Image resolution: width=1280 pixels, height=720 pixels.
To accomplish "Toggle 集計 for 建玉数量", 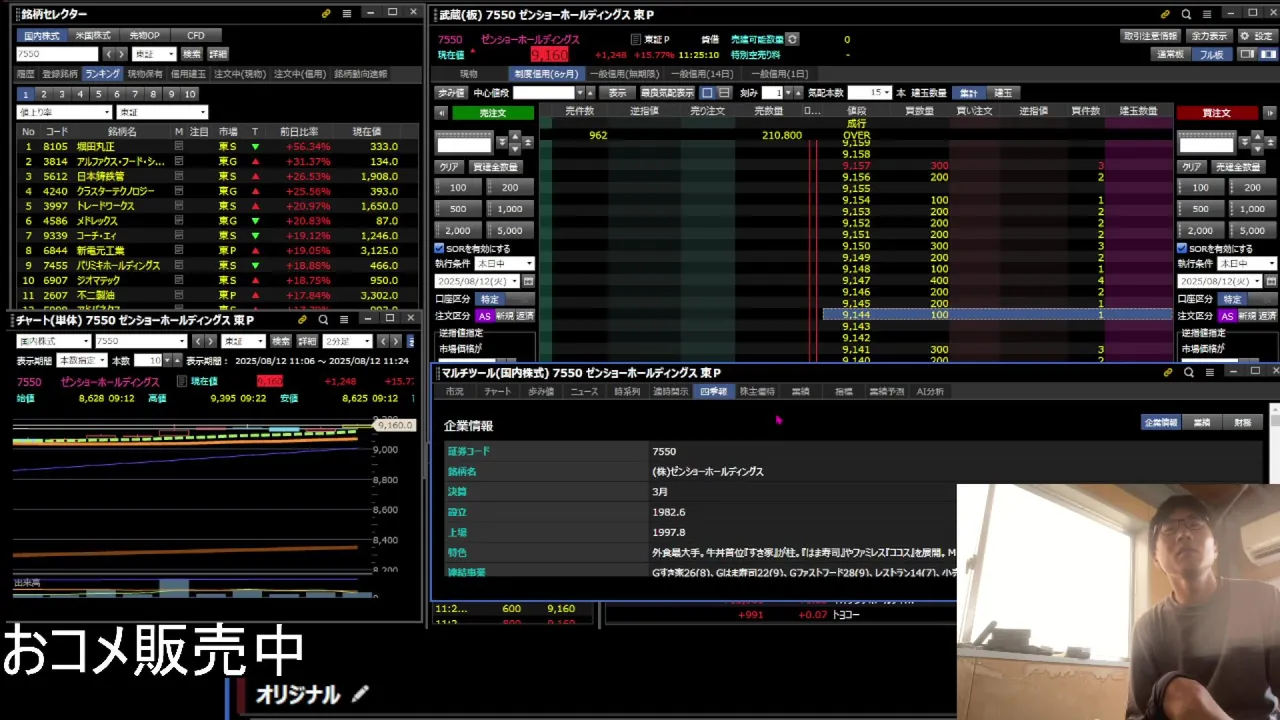I will 968,93.
